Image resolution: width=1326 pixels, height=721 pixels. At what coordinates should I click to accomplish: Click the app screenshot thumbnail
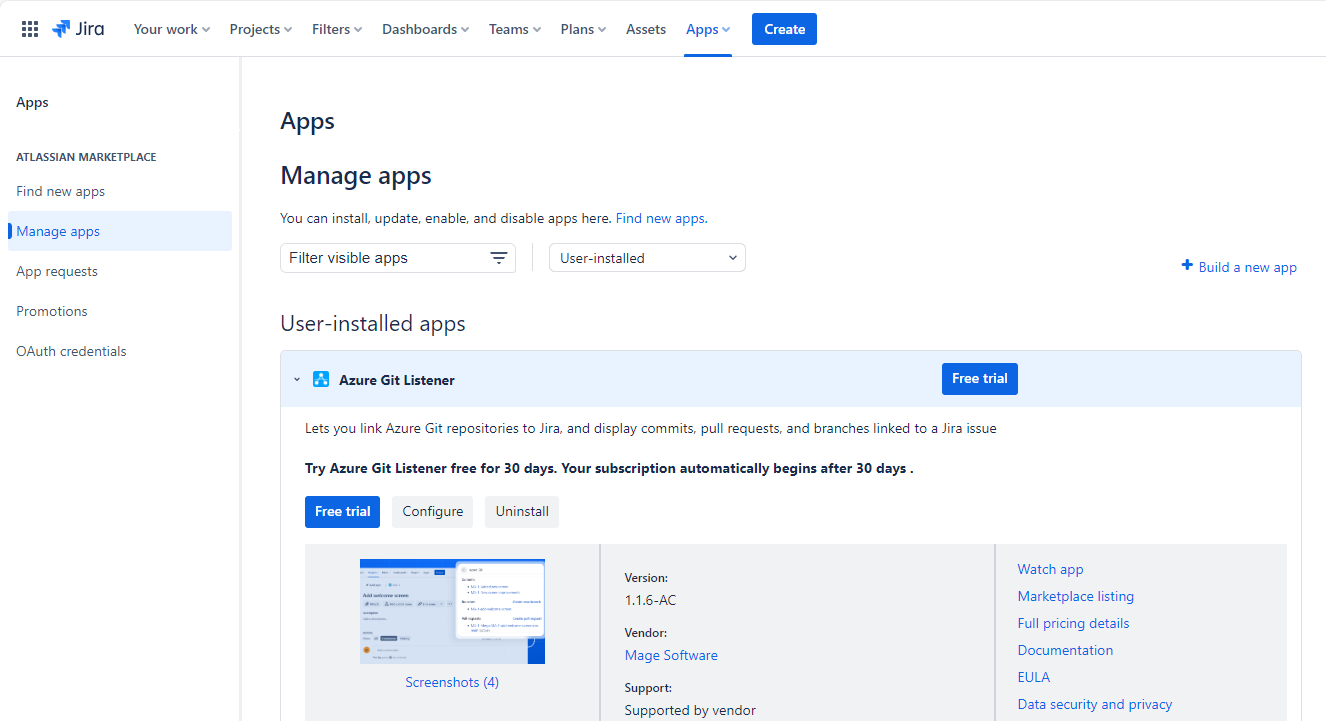(x=452, y=611)
